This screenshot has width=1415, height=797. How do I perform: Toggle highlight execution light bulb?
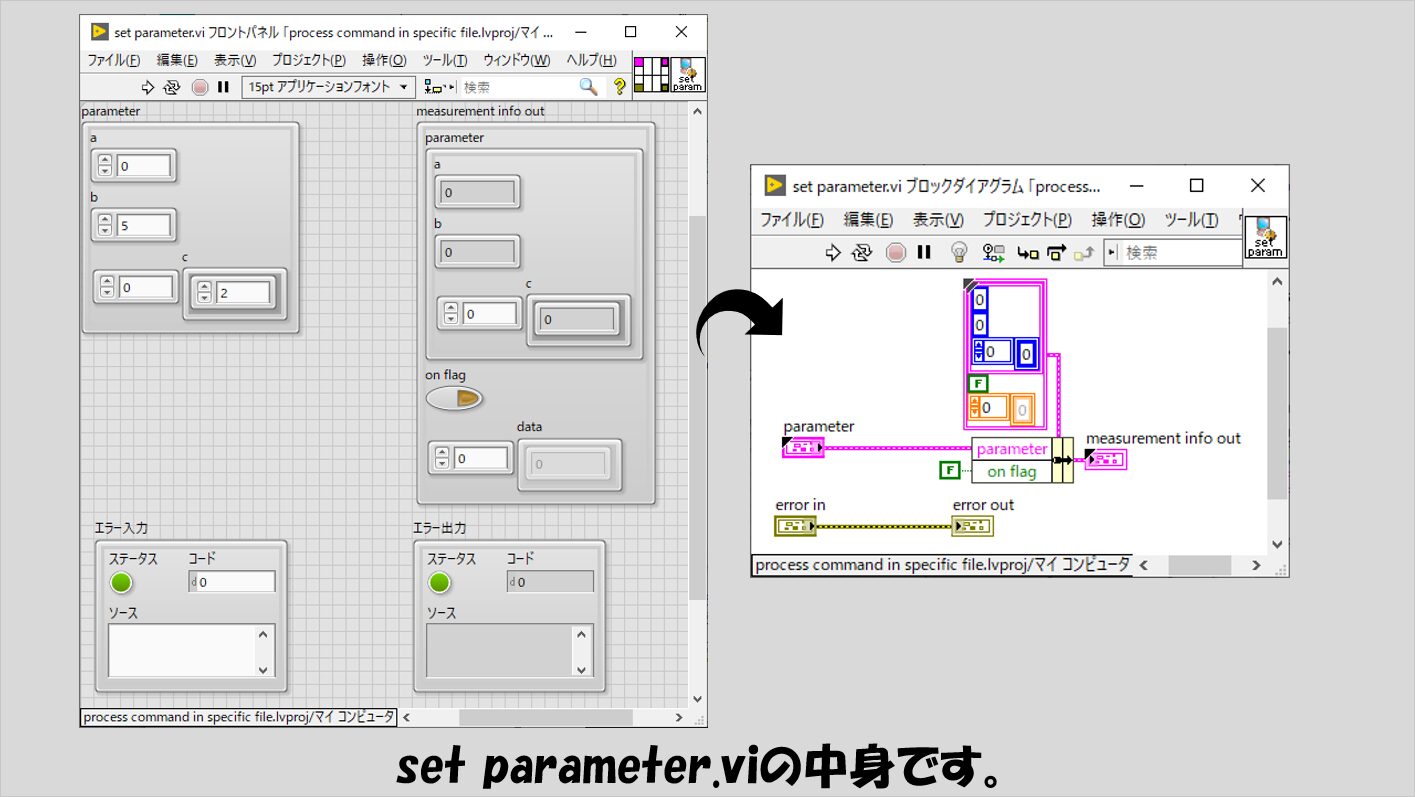pos(958,253)
